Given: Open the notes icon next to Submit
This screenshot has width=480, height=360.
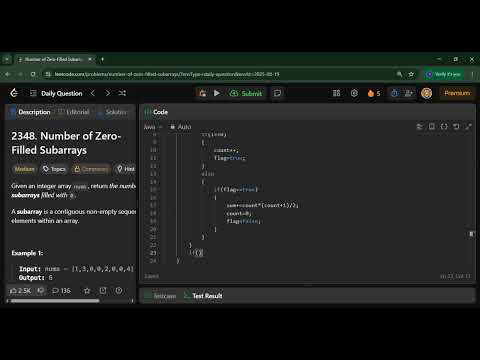Looking at the screenshot, I should [277, 93].
